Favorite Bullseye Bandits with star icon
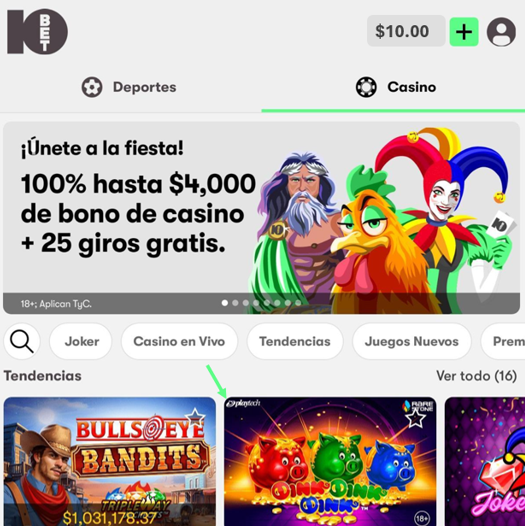This screenshot has height=526, width=525. pyautogui.click(x=195, y=418)
